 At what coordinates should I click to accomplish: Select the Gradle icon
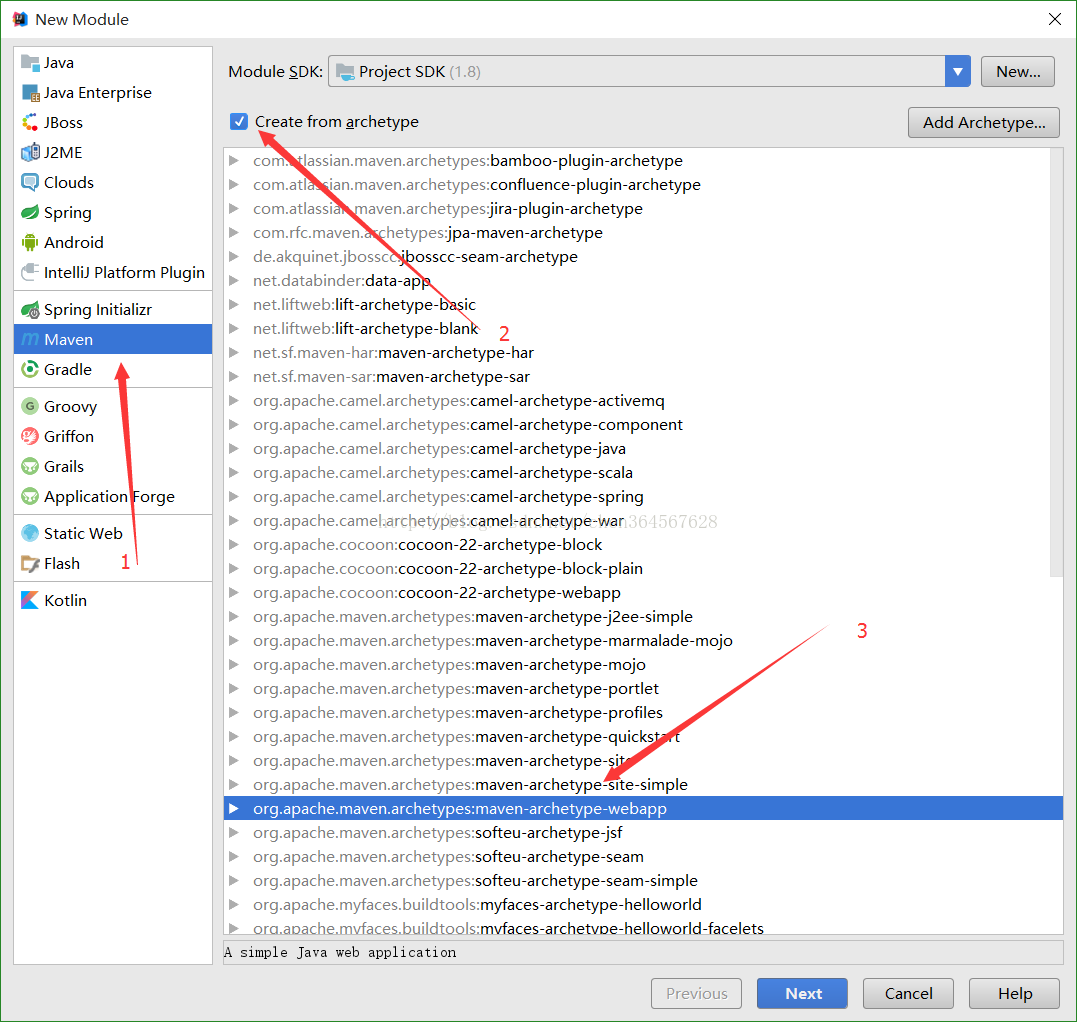point(30,370)
